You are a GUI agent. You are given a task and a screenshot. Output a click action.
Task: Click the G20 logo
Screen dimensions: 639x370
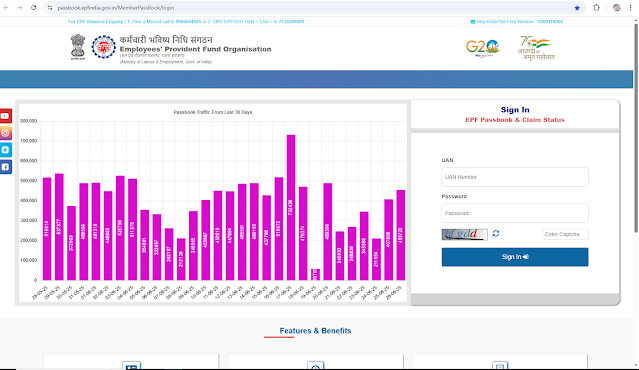pos(483,48)
